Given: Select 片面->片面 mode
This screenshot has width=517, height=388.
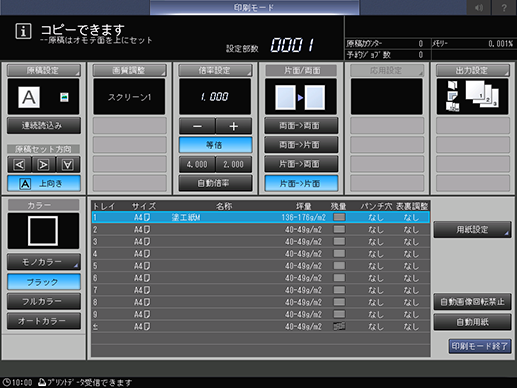Looking at the screenshot, I should tap(301, 183).
